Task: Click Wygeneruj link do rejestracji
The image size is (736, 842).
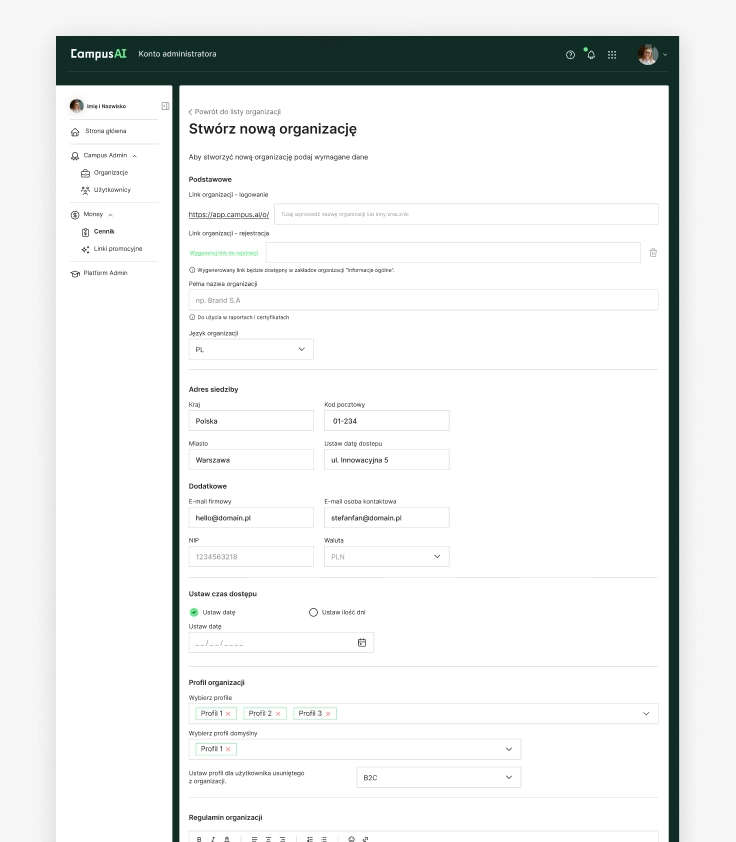Action: click(x=224, y=253)
